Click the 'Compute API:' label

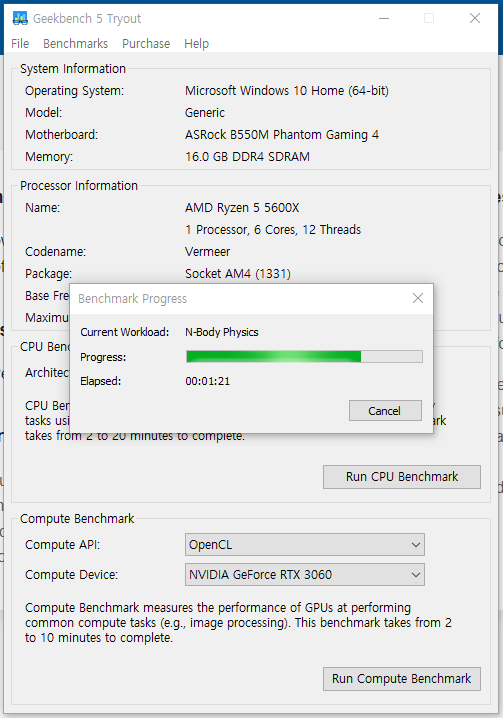pyautogui.click(x=62, y=545)
